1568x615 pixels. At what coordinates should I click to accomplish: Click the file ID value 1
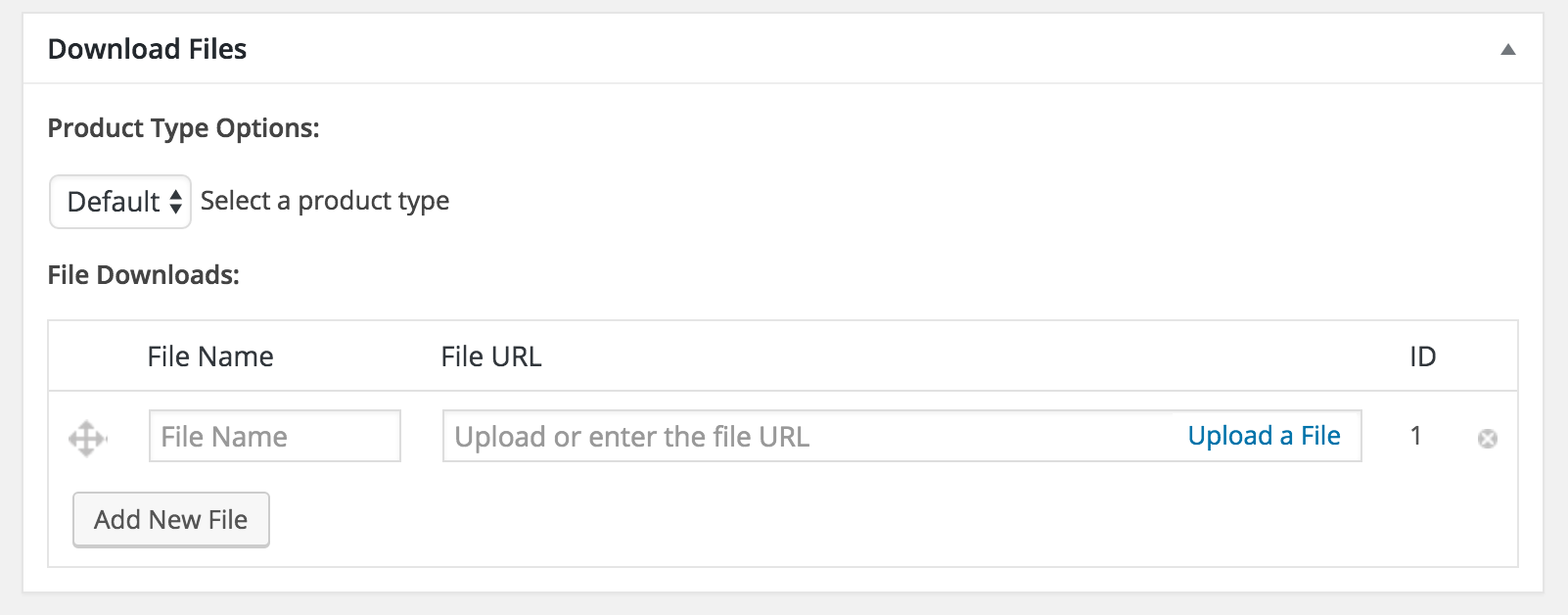[x=1415, y=436]
